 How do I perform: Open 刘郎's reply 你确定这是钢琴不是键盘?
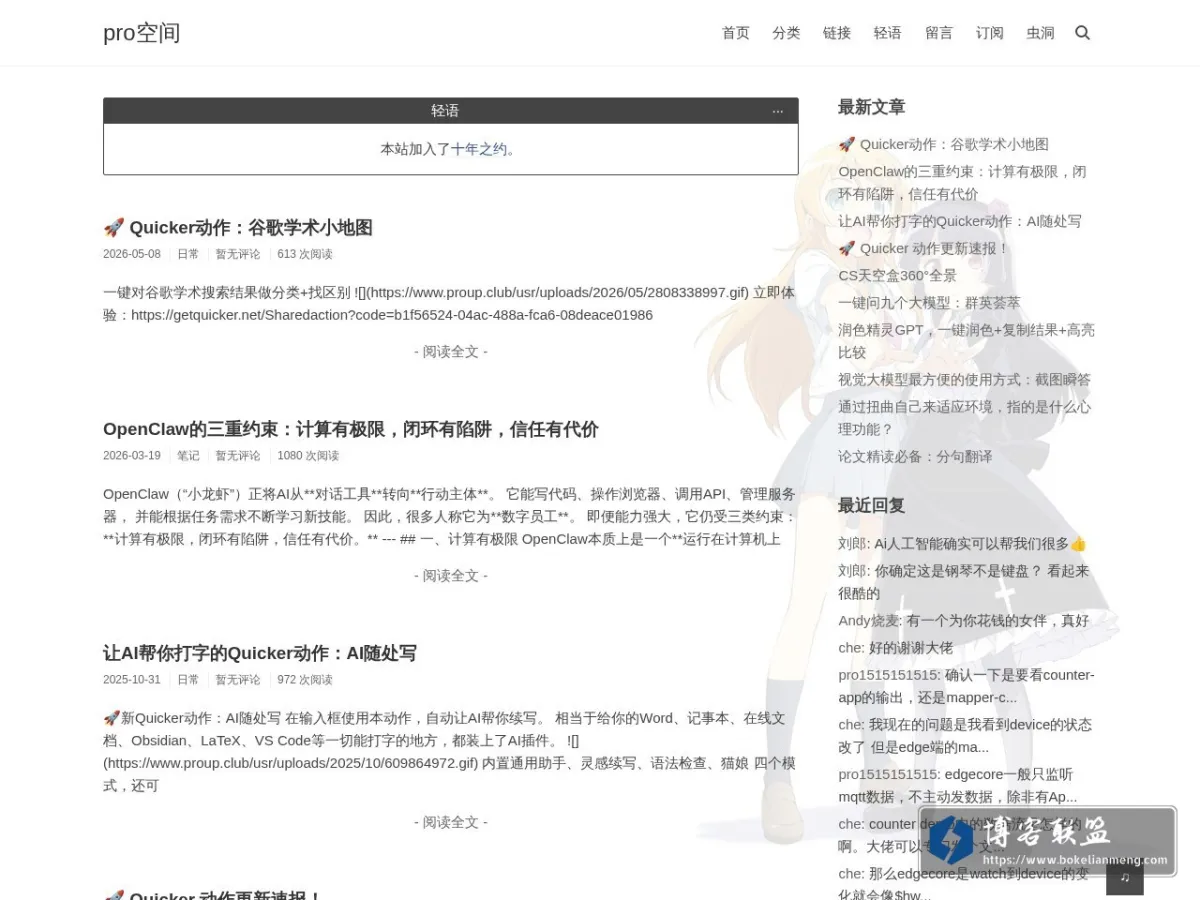pyautogui.click(x=964, y=582)
